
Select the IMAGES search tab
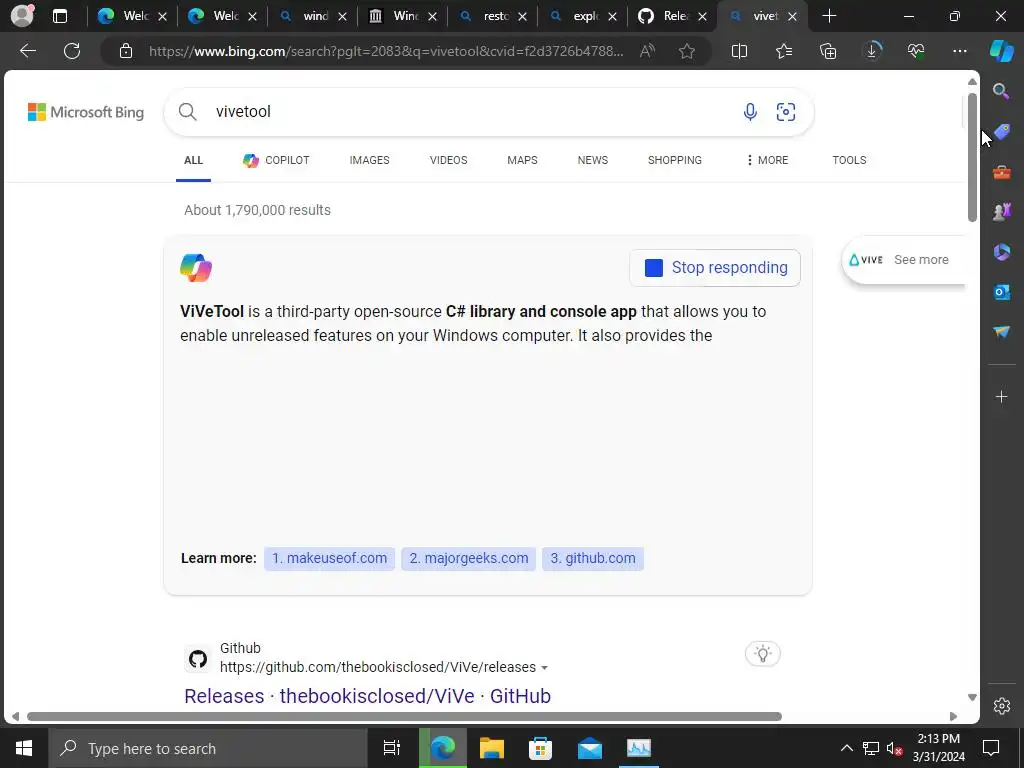[x=370, y=160]
